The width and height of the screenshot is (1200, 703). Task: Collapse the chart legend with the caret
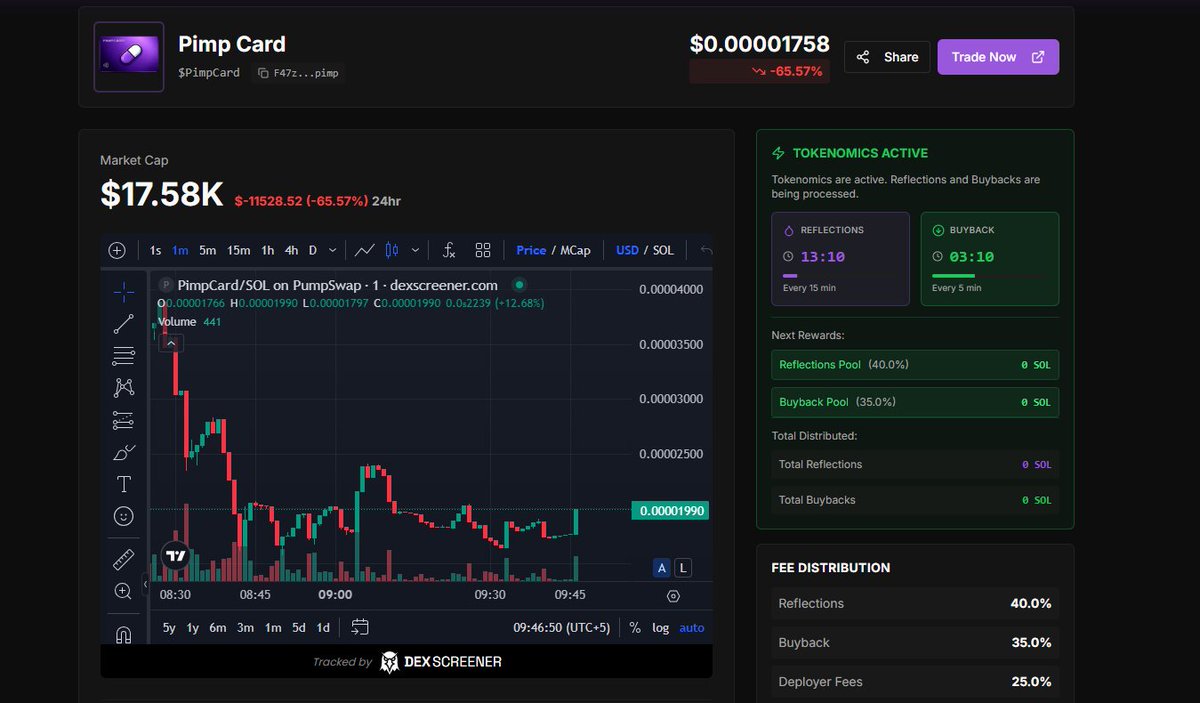(x=171, y=342)
